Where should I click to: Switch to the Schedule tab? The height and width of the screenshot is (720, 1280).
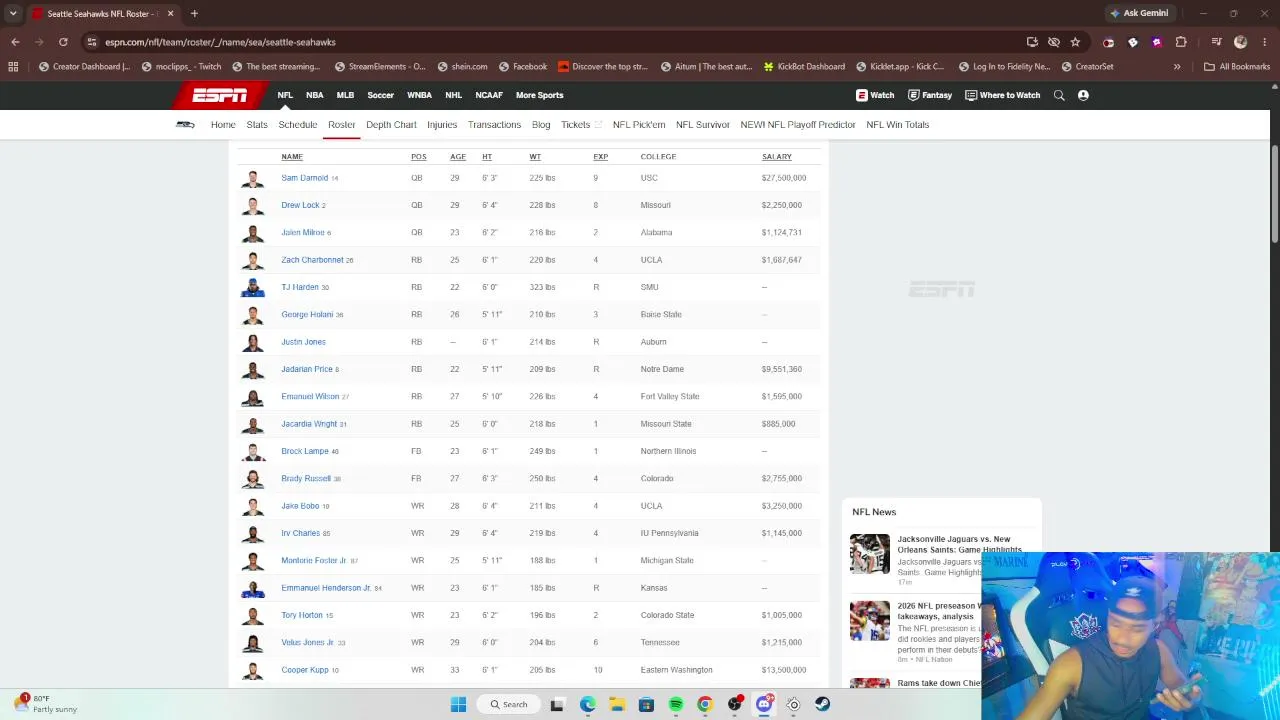pyautogui.click(x=297, y=125)
